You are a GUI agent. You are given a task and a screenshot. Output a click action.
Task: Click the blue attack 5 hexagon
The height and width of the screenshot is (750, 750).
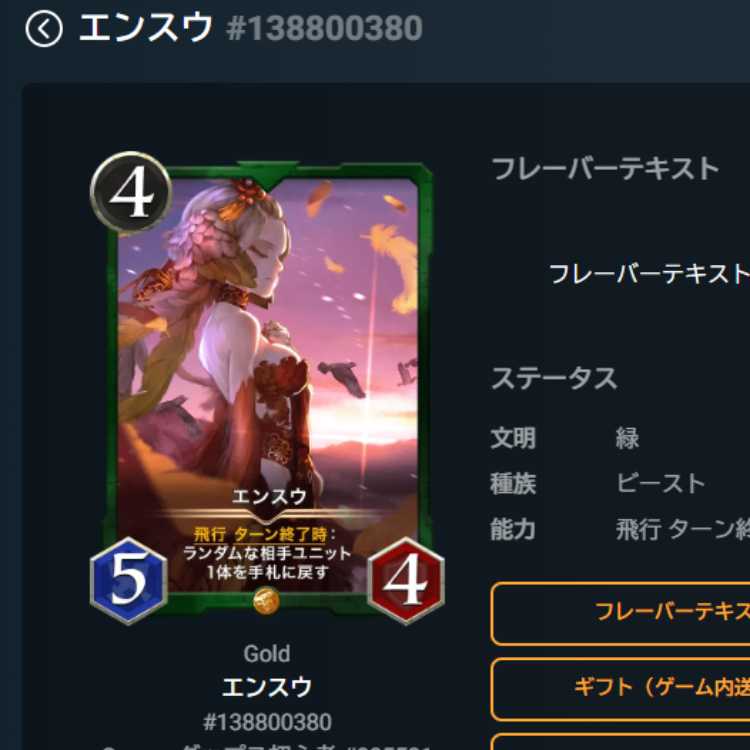pyautogui.click(x=129, y=580)
